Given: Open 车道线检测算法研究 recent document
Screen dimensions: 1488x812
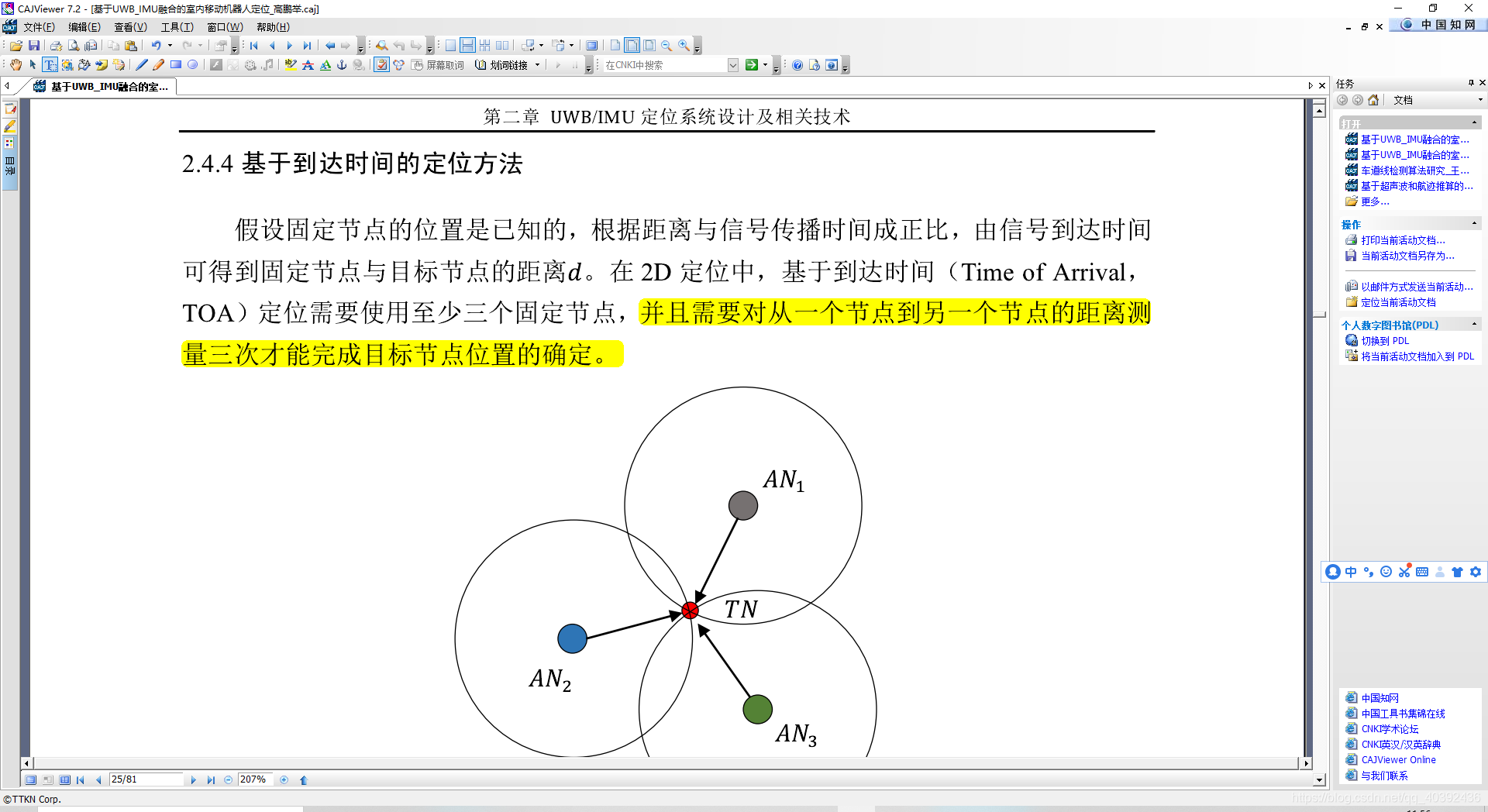Looking at the screenshot, I should pos(1414,170).
